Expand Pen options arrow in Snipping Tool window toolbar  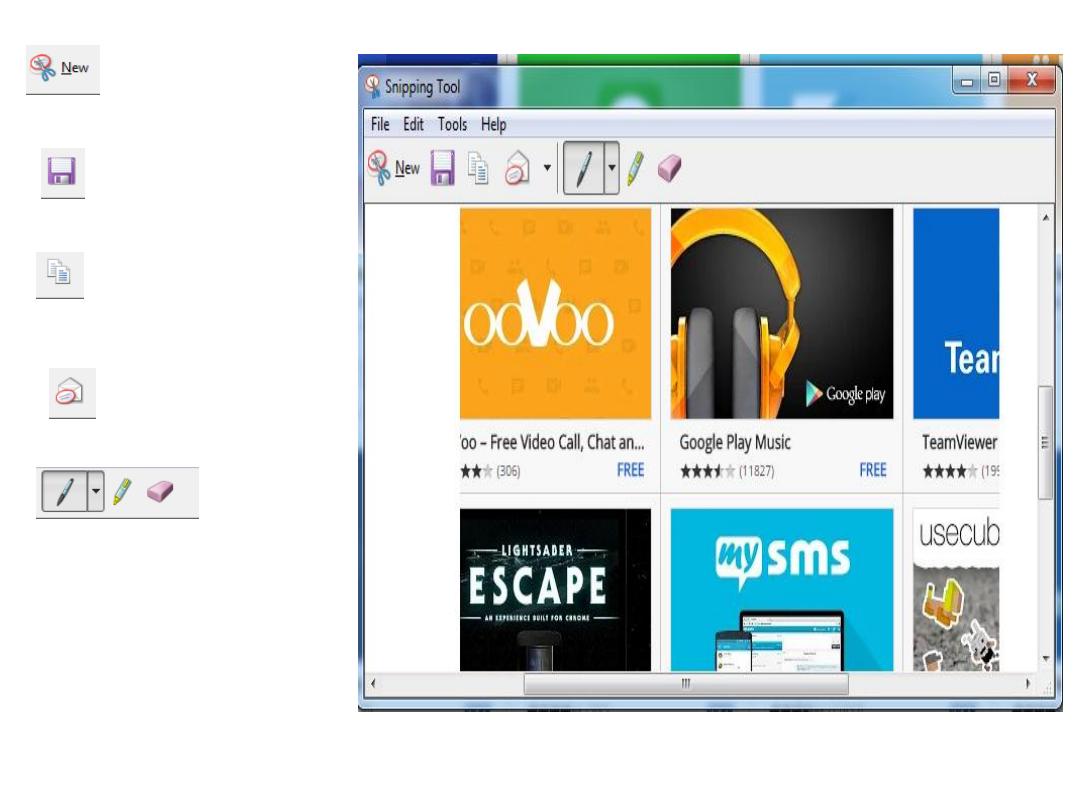[611, 168]
